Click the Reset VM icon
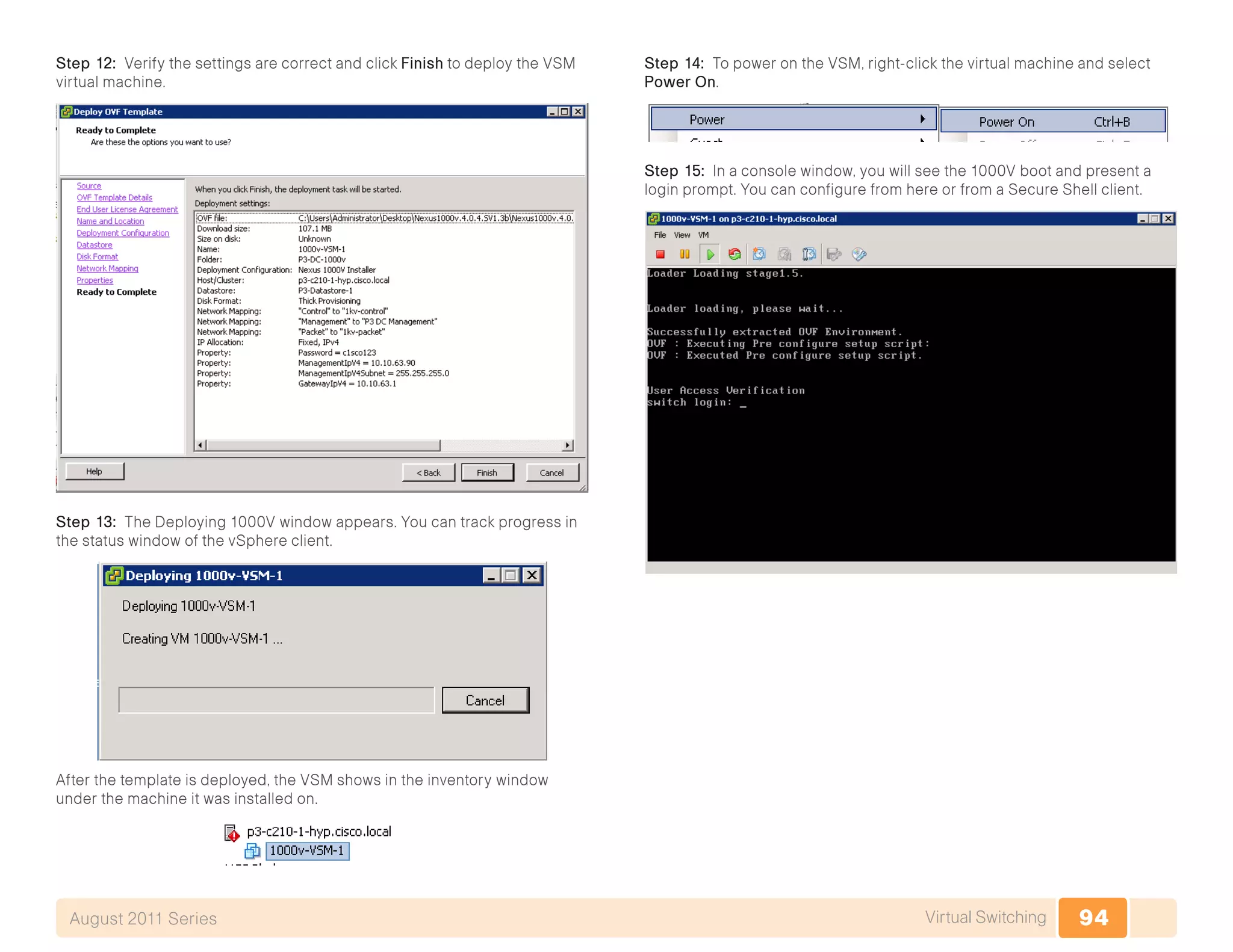1233x952 pixels. click(x=735, y=255)
